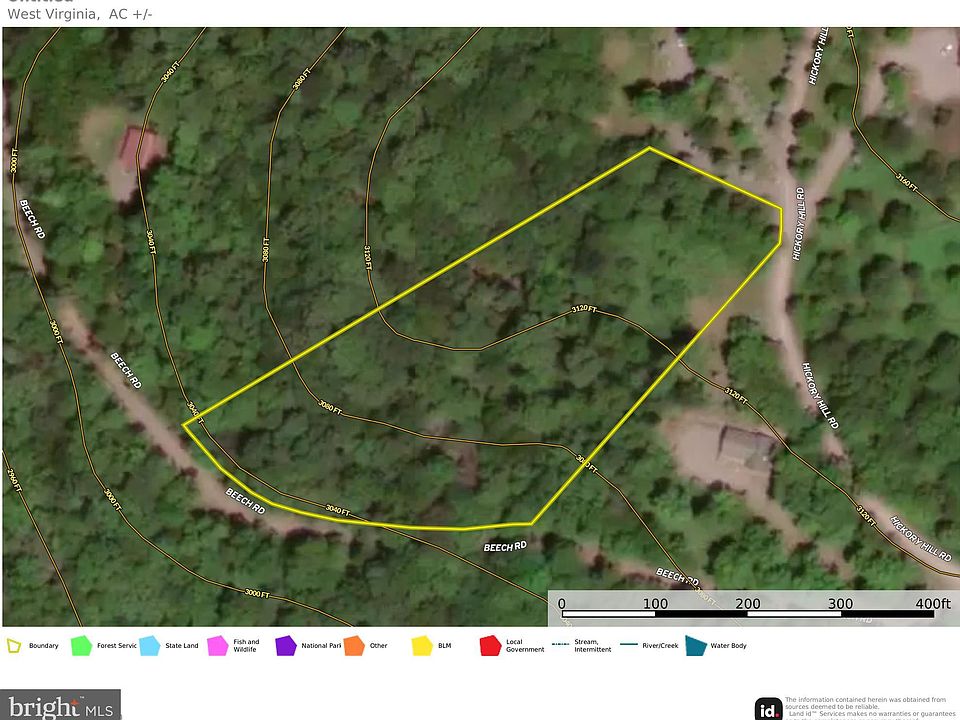The image size is (960, 720).
Task: Click the 'Boundary' legend label
Action: (43, 645)
